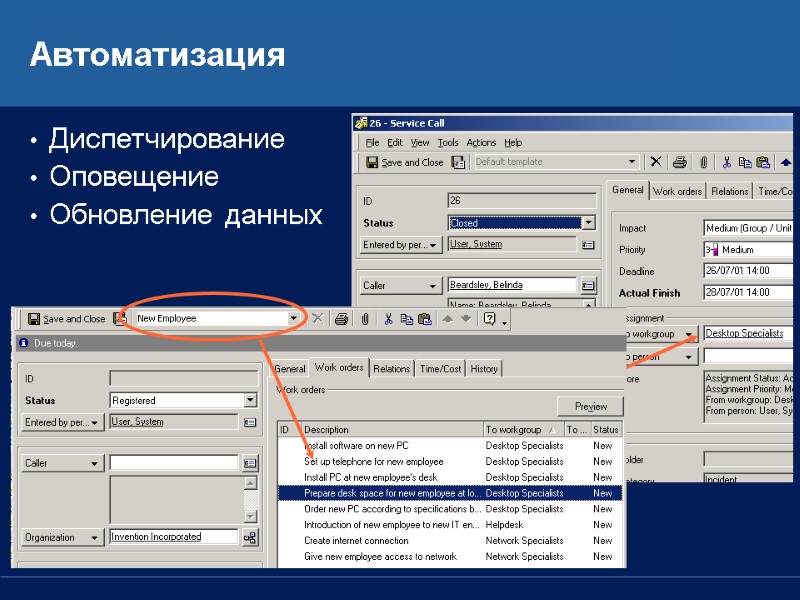Click the info icon next to Due today
The image size is (800, 600).
click(23, 343)
